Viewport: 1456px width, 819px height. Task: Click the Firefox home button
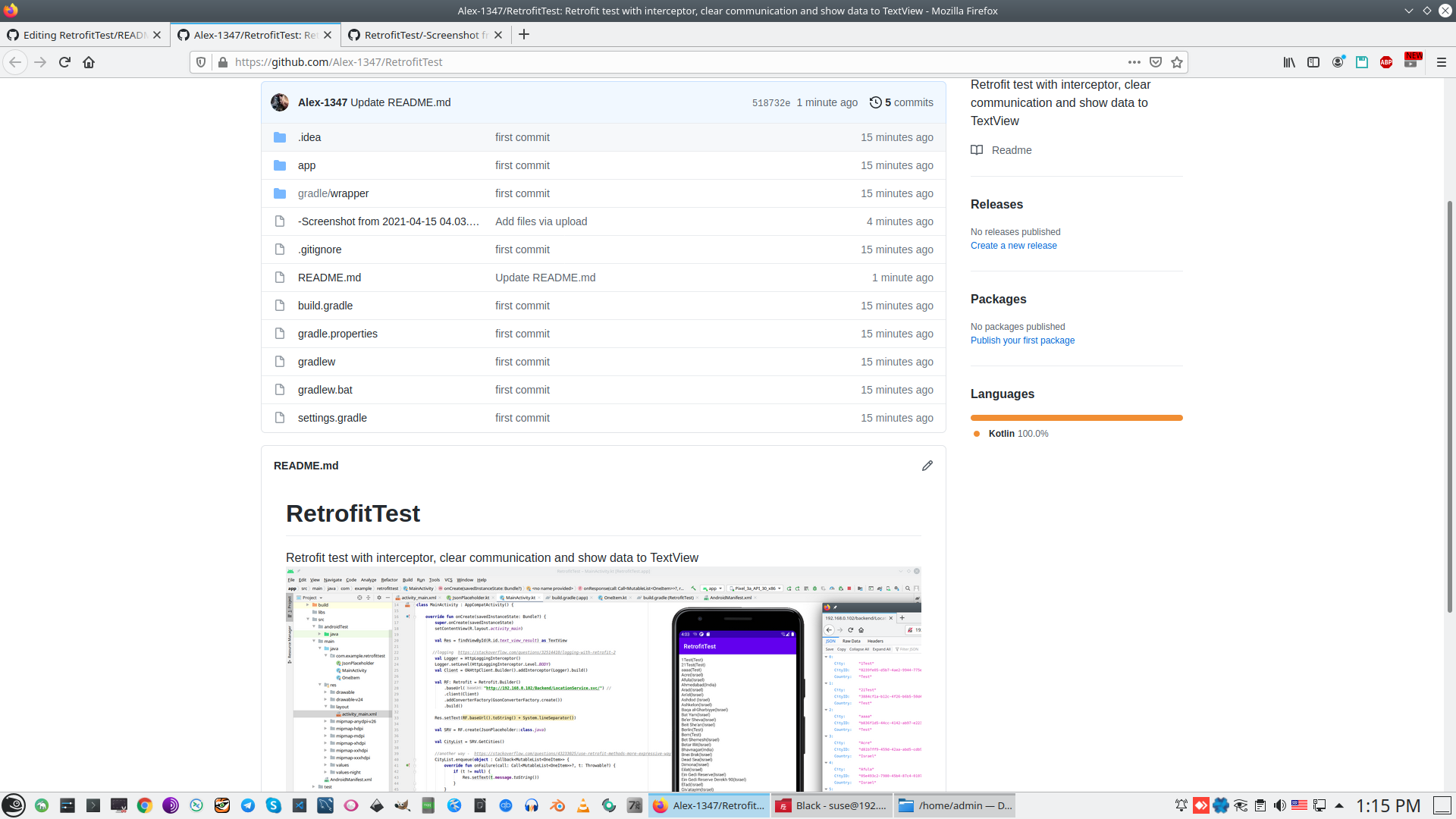[x=89, y=62]
